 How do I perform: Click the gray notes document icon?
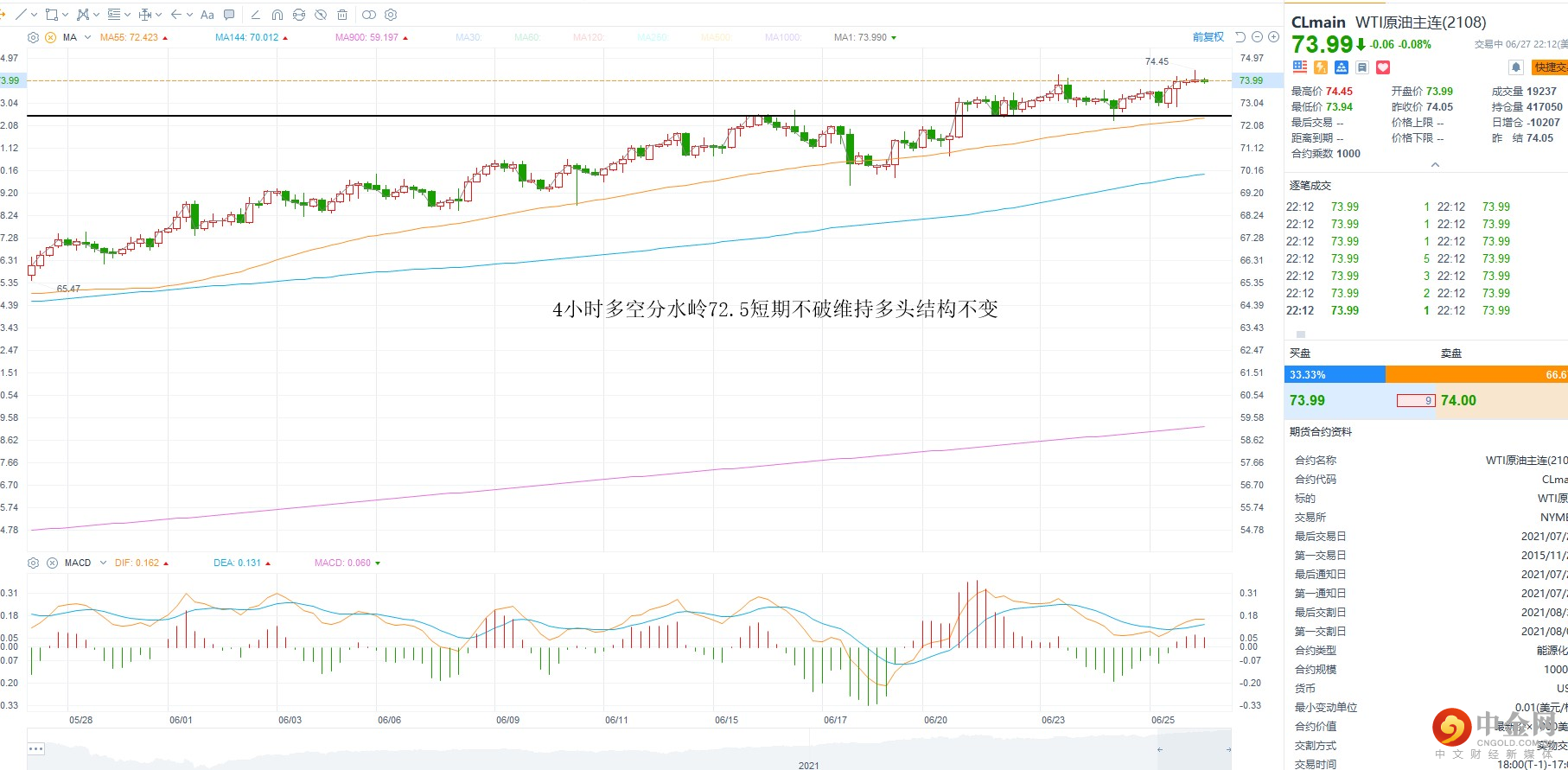[1362, 67]
